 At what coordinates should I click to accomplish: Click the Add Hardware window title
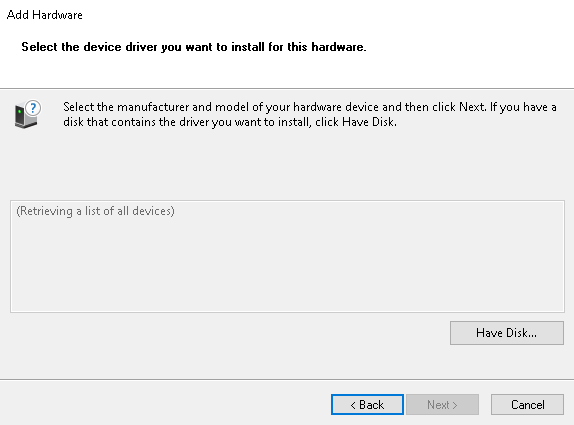click(44, 15)
